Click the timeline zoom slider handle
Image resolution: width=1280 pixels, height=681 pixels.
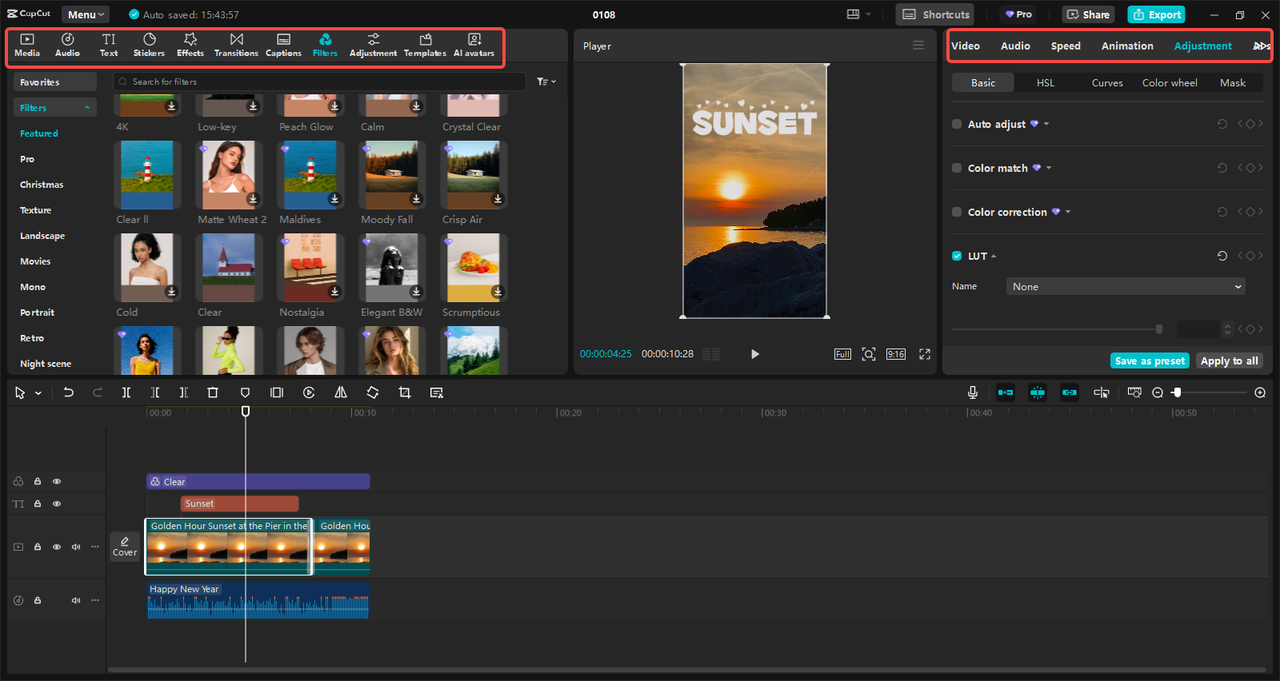[x=1177, y=393]
